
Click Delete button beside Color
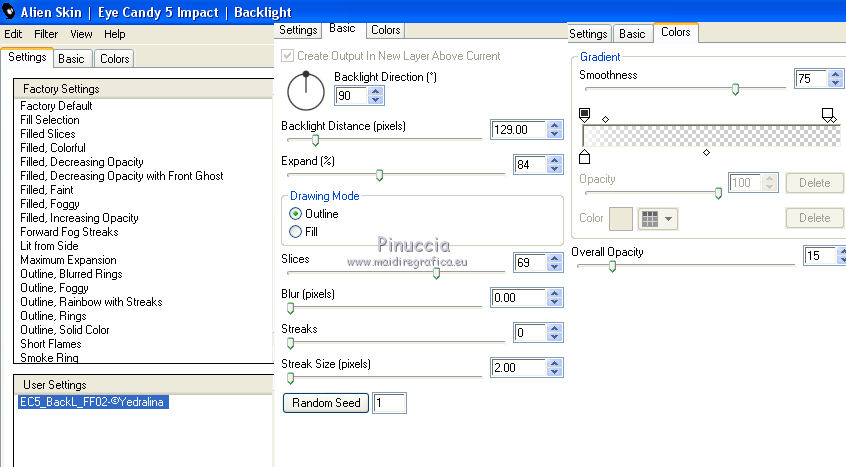click(x=814, y=218)
